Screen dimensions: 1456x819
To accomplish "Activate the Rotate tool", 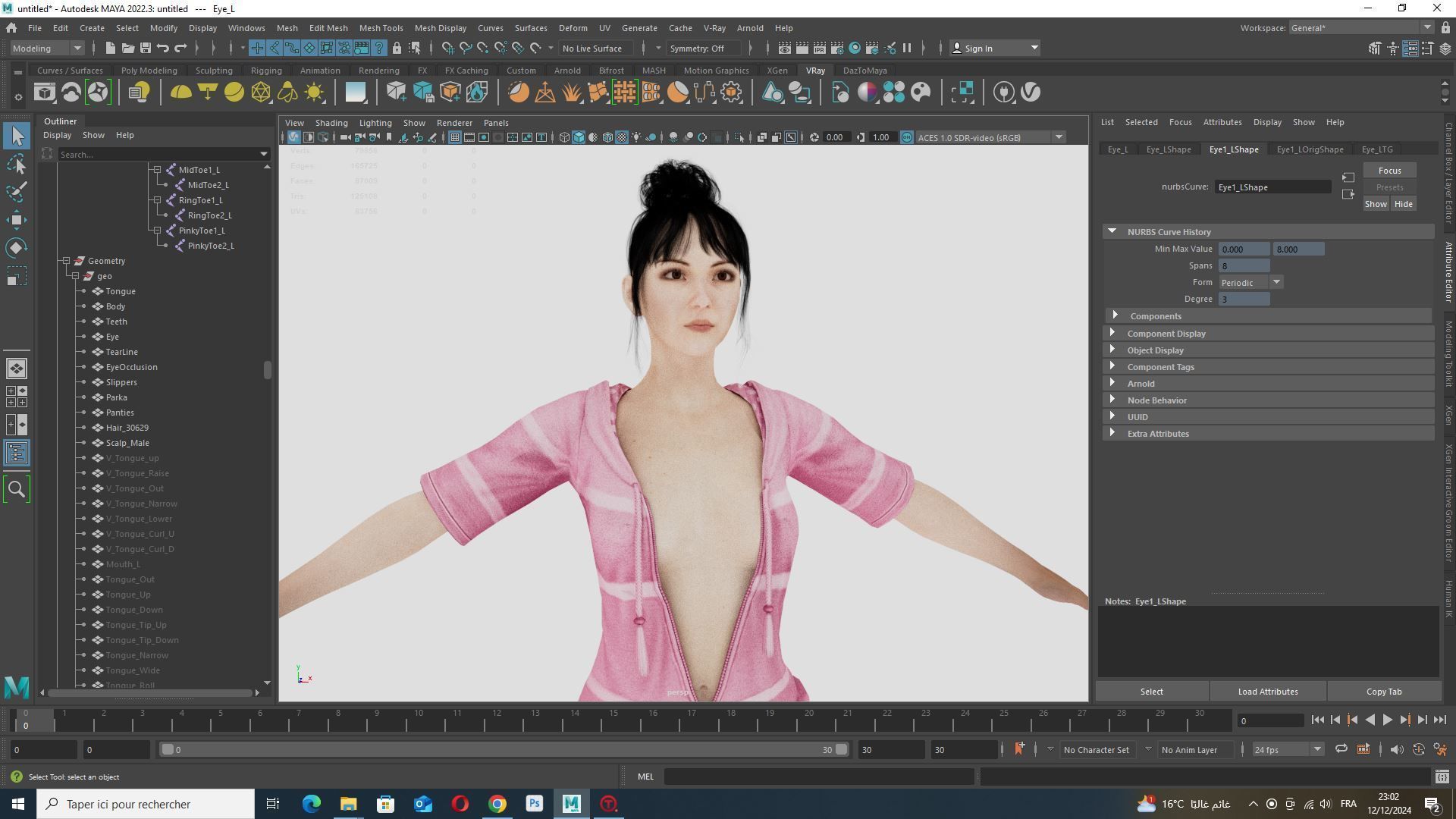I will 17,248.
